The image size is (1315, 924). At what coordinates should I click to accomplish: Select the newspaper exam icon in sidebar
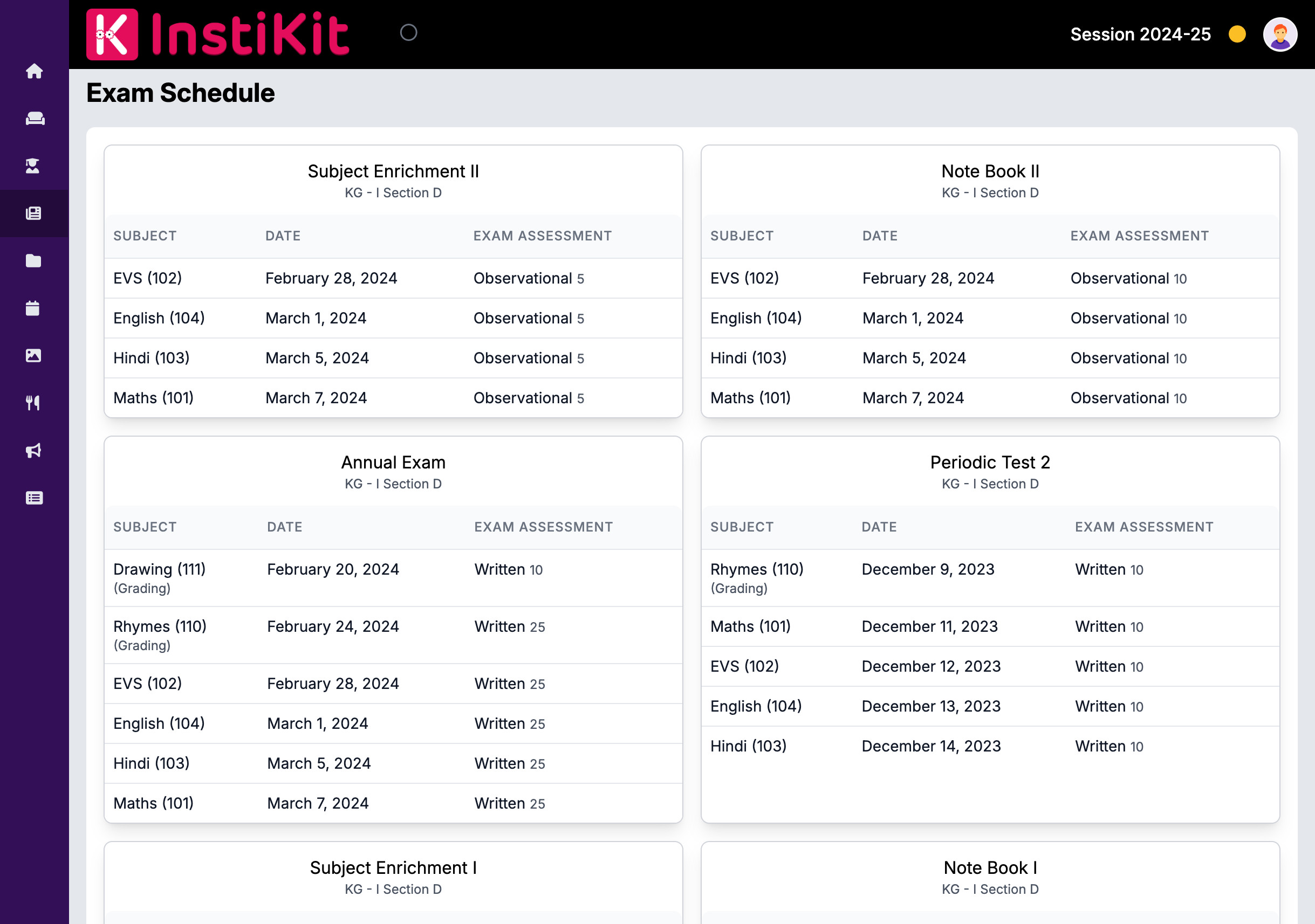[x=34, y=213]
